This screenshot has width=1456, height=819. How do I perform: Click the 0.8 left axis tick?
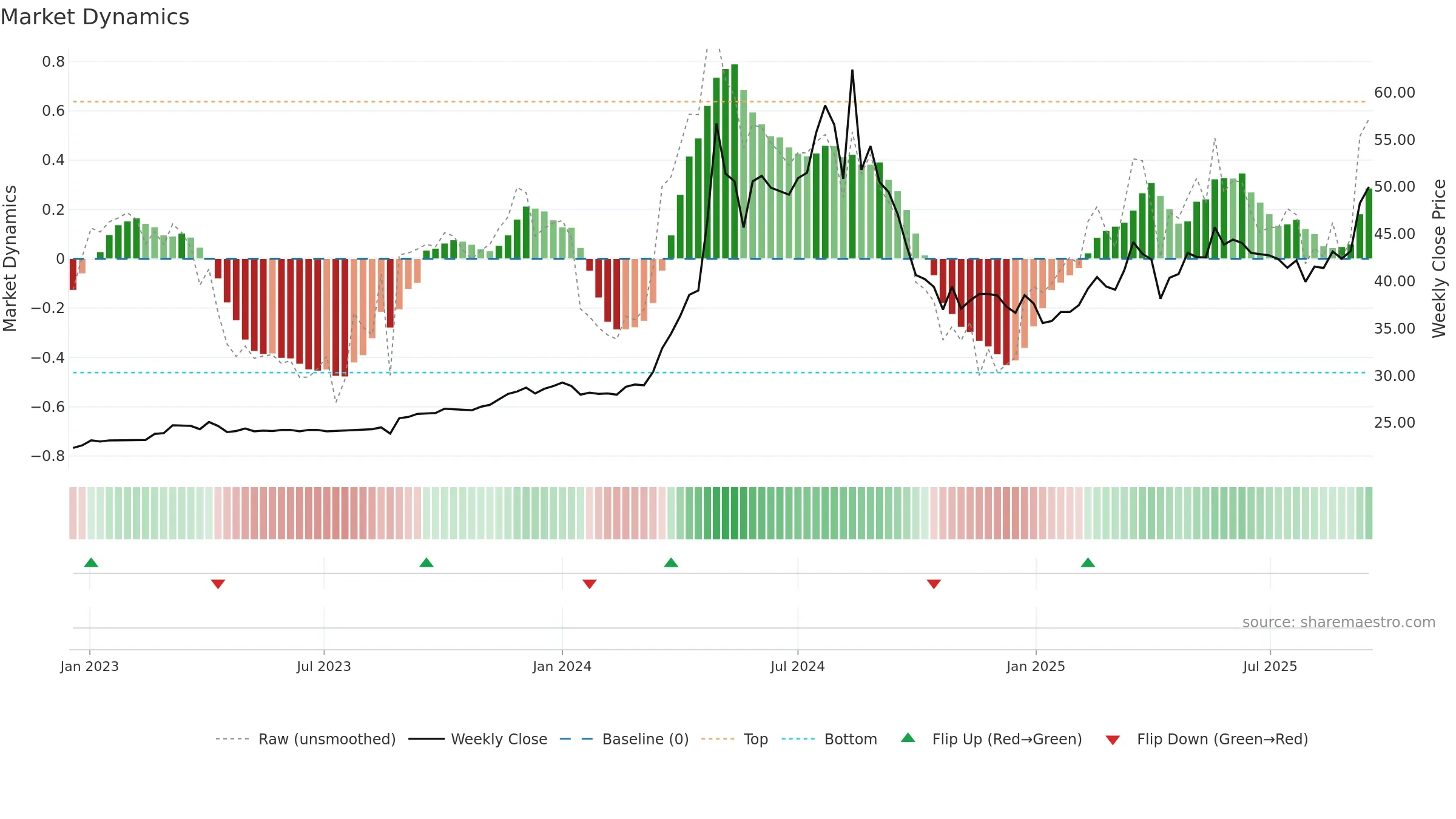click(53, 61)
